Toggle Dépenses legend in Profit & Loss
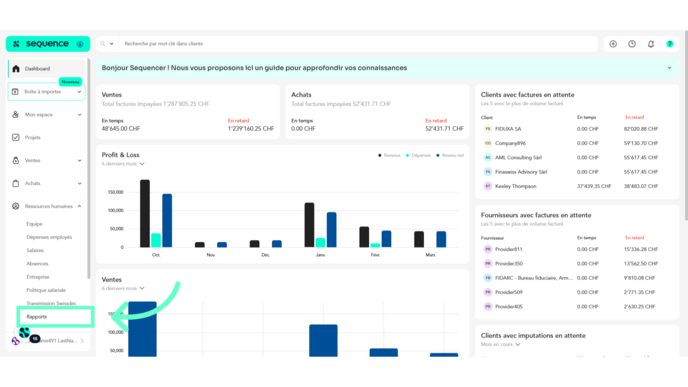This screenshot has width=688, height=387. click(418, 155)
